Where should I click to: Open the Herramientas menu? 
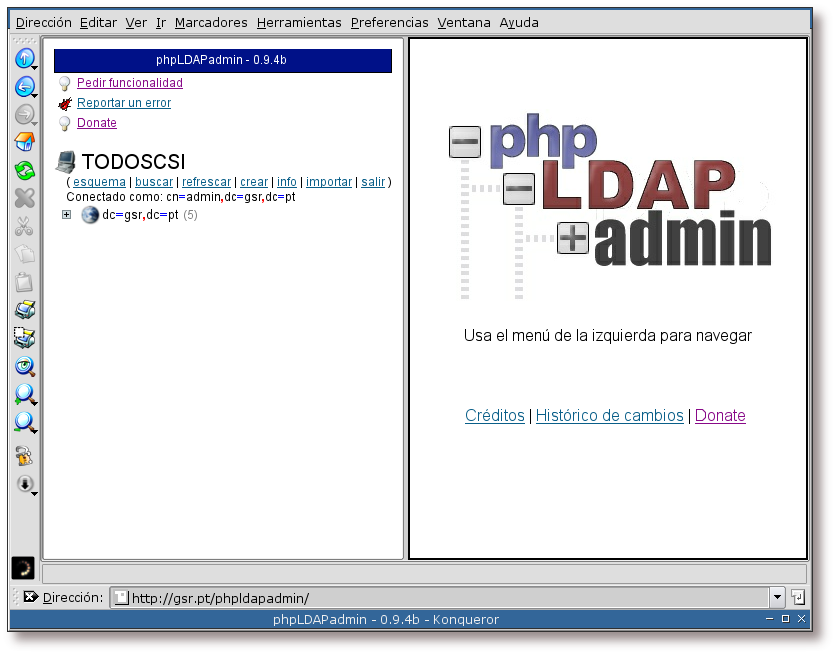point(298,22)
